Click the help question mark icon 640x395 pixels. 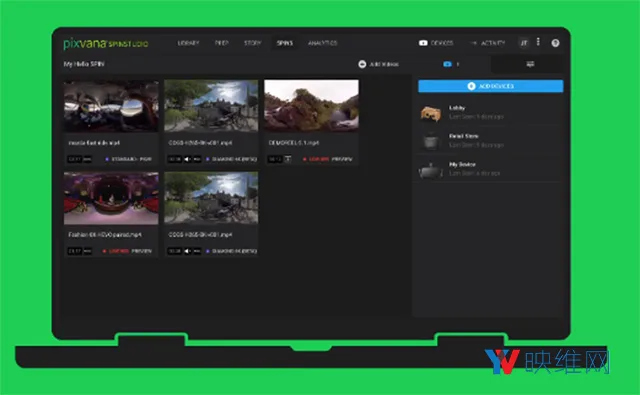555,43
